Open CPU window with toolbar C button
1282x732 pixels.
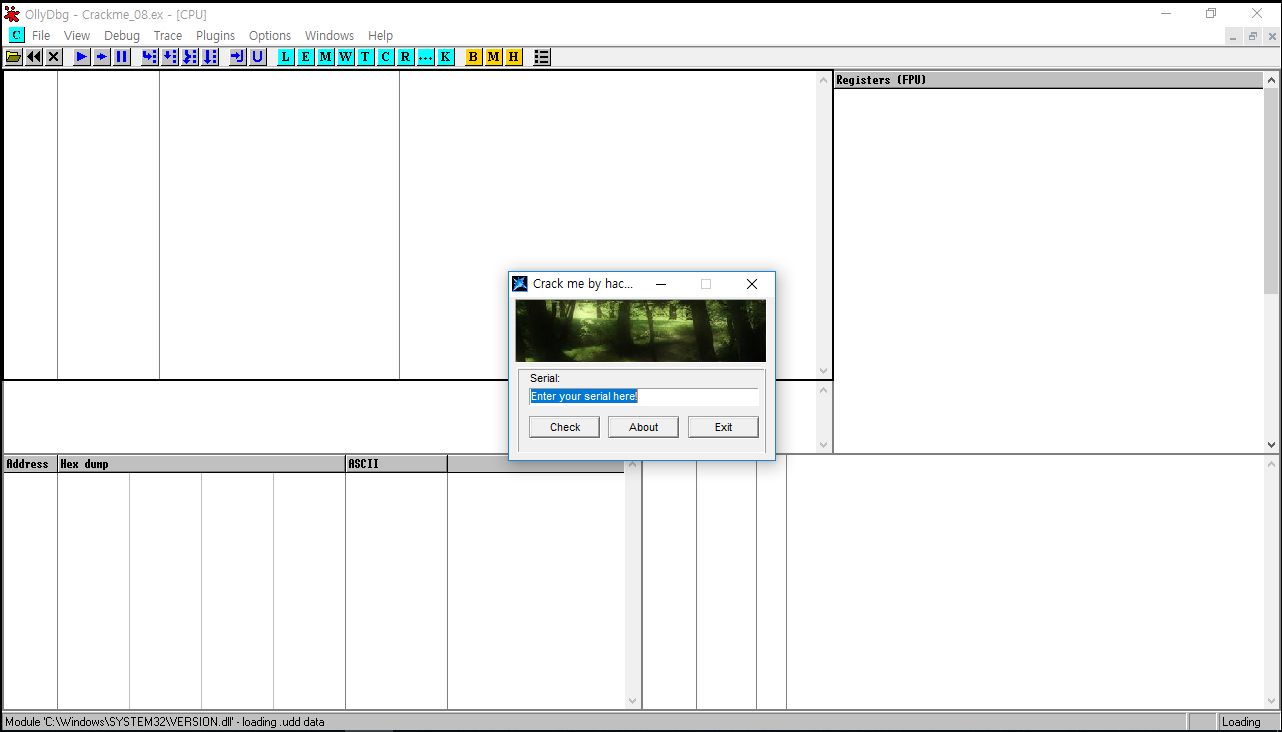tap(386, 57)
